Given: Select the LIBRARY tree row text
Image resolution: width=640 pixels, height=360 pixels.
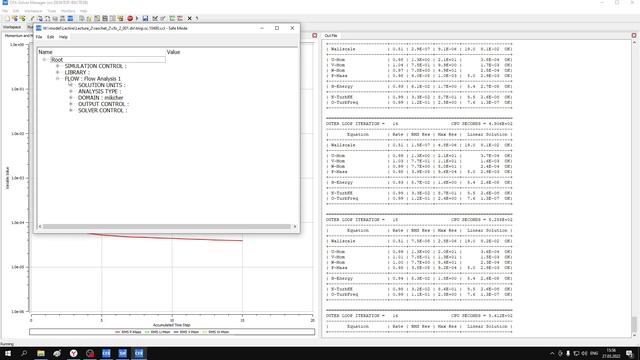Looking at the screenshot, I should pyautogui.click(x=77, y=72).
